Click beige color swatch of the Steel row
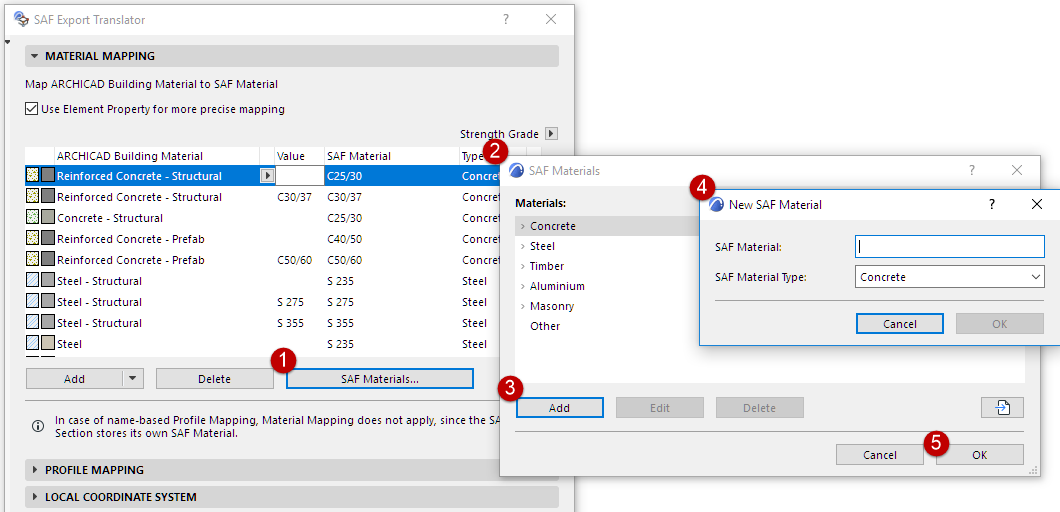The height and width of the screenshot is (512, 1060). point(48,344)
